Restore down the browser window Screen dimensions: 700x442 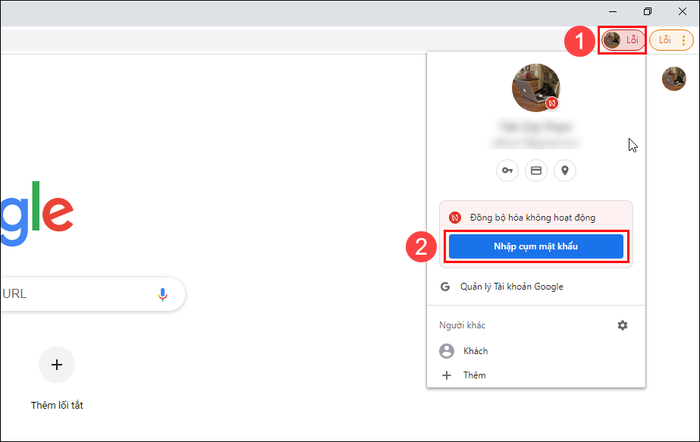click(x=647, y=12)
